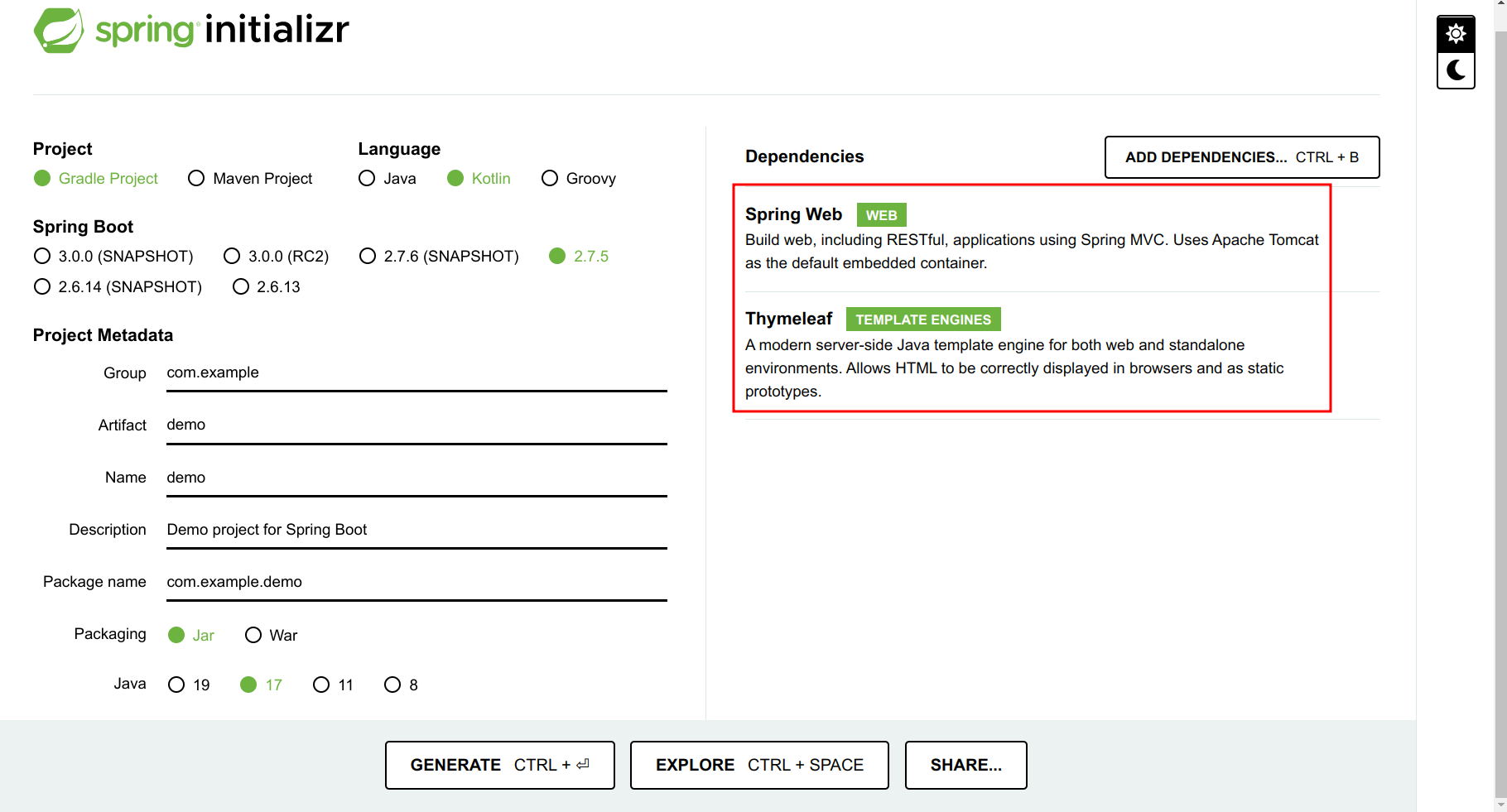Select Java version 8
This screenshot has width=1507, height=812.
point(392,685)
